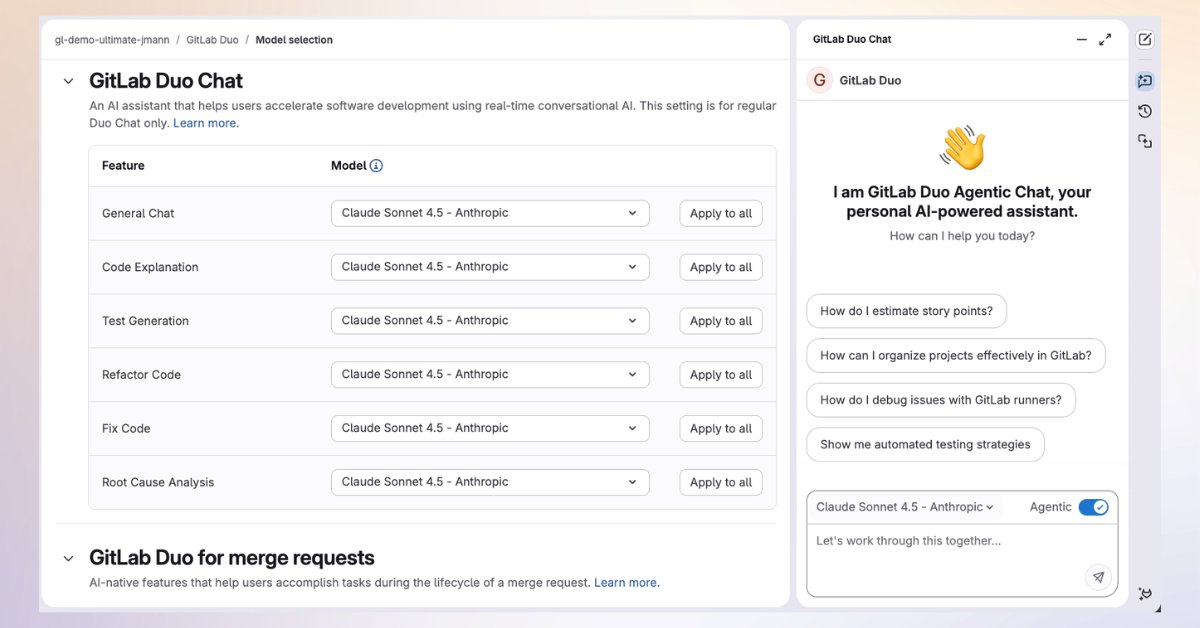Click the Root Cause Analysis feature label
The width and height of the screenshot is (1200, 628).
point(158,482)
